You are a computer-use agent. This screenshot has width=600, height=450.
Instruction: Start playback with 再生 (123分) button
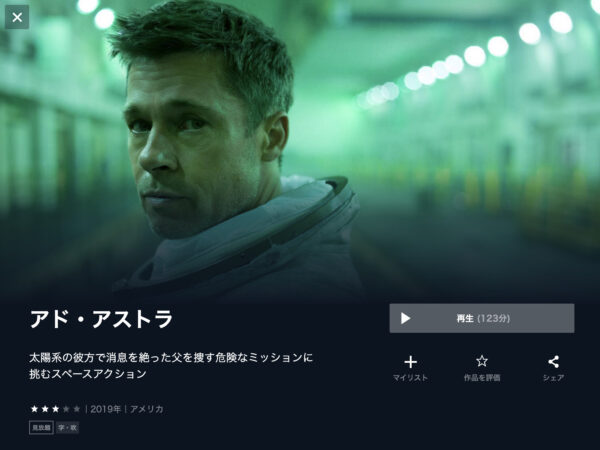click(482, 318)
